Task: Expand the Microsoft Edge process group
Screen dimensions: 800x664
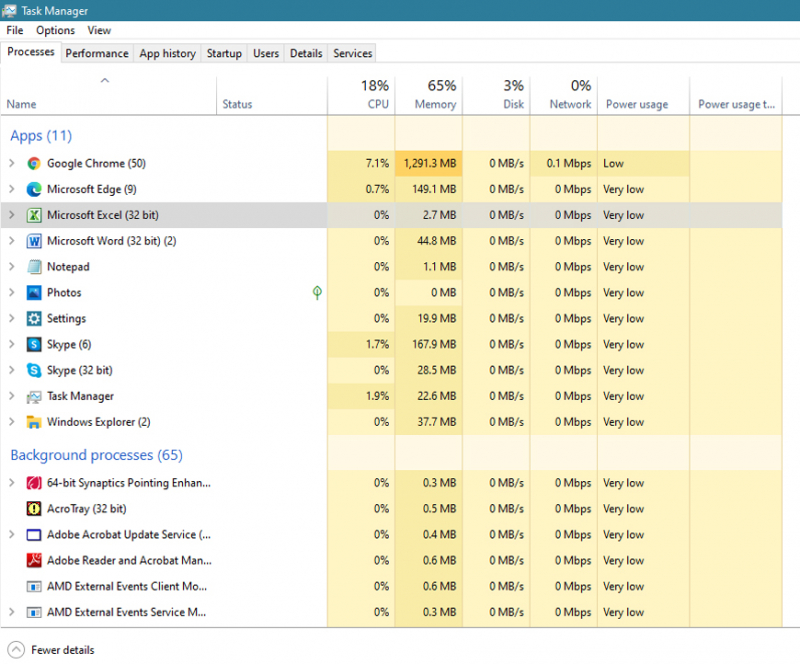Action: tap(12, 189)
